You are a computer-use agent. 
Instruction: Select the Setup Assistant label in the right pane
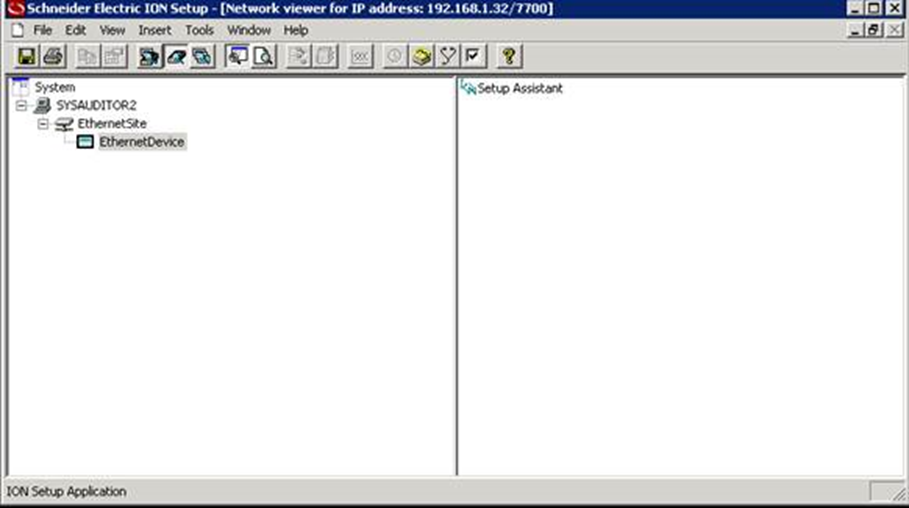click(x=520, y=88)
